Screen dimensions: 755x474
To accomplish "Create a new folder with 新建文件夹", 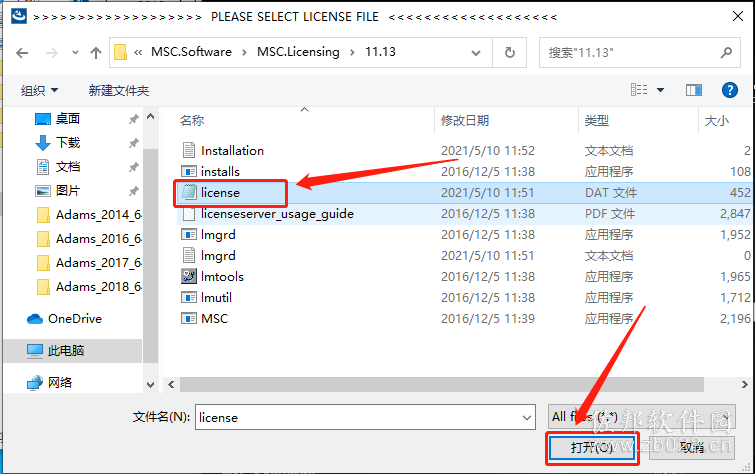I will click(118, 91).
